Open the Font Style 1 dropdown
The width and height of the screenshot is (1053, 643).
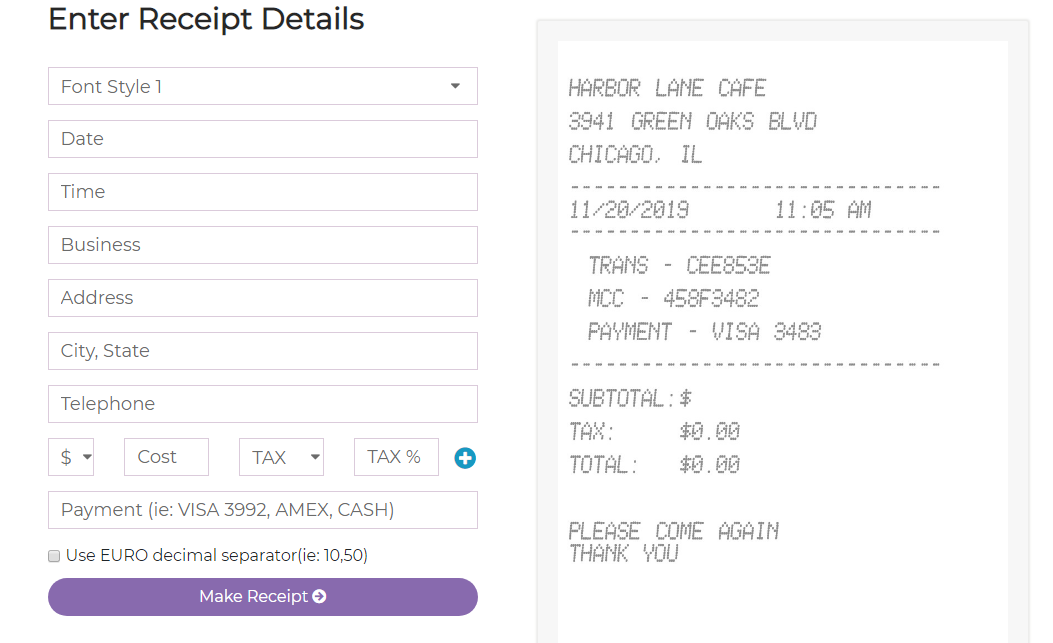point(263,86)
